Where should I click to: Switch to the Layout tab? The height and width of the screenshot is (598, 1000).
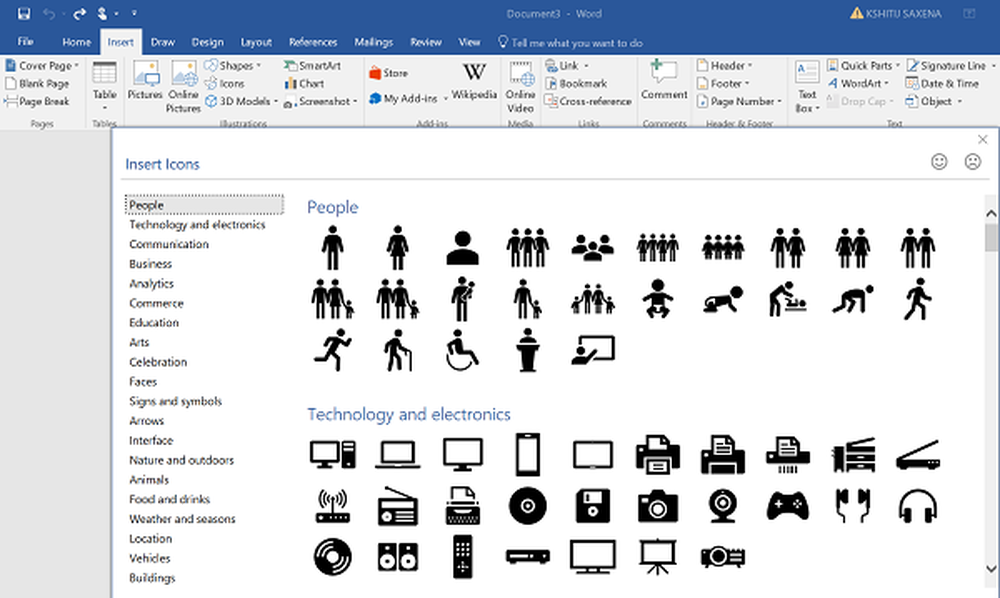(x=256, y=42)
